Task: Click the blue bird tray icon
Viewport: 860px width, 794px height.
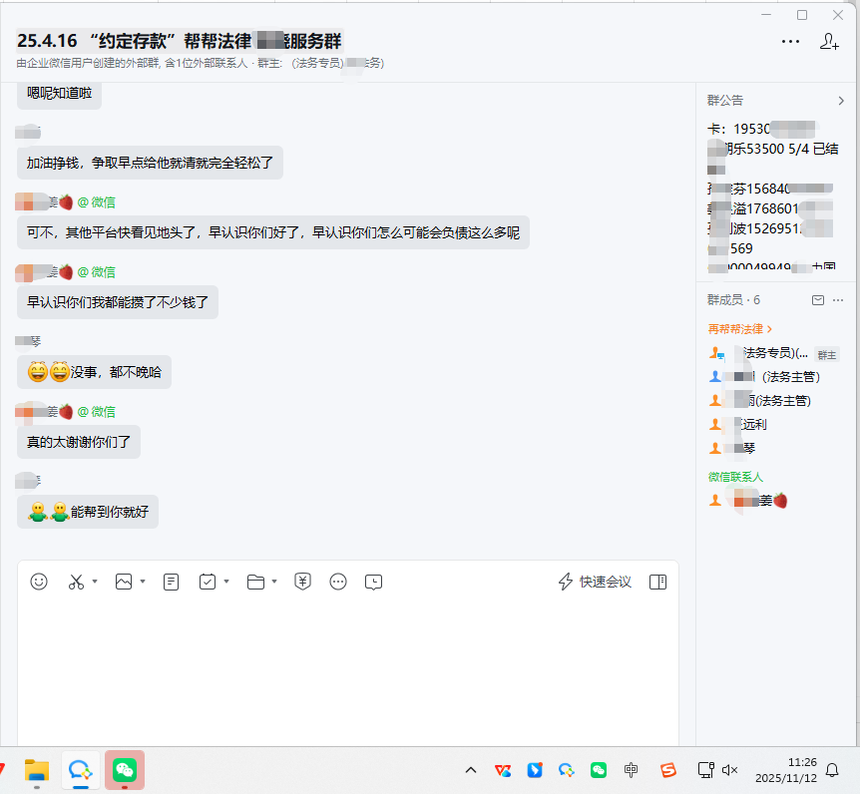Action: pos(535,770)
